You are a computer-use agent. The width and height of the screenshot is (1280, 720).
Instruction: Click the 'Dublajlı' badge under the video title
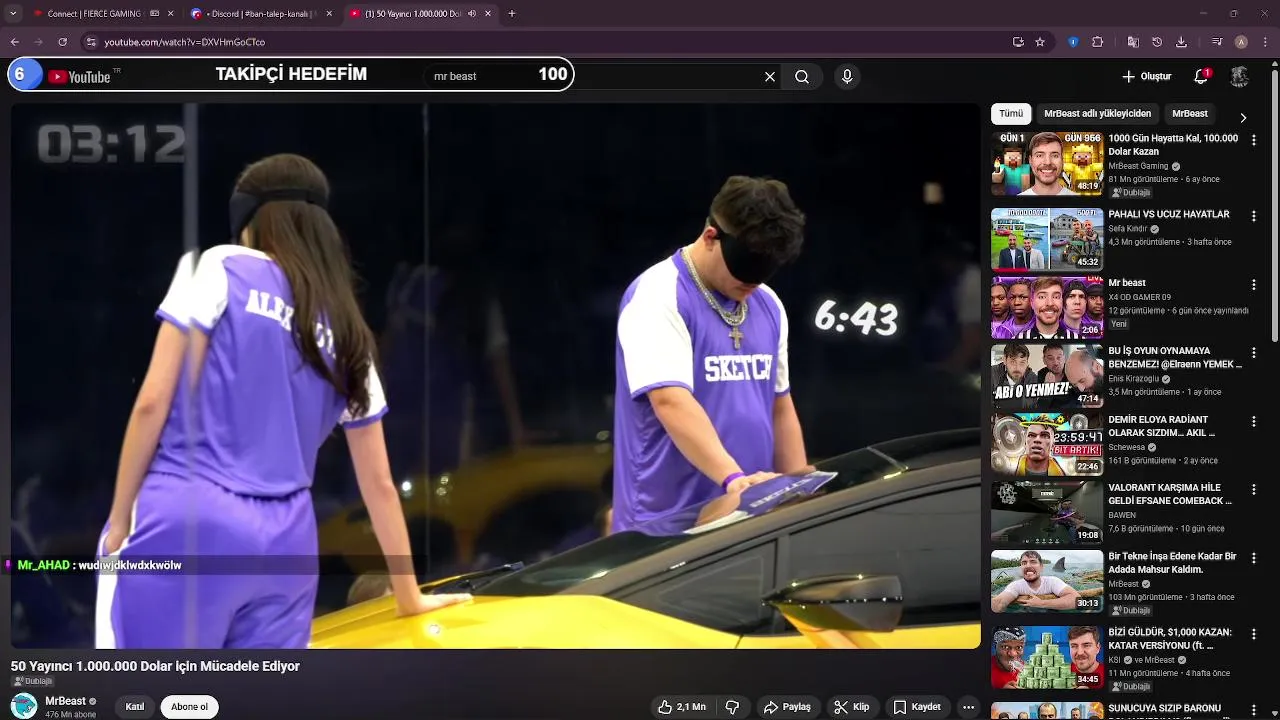coord(32,681)
